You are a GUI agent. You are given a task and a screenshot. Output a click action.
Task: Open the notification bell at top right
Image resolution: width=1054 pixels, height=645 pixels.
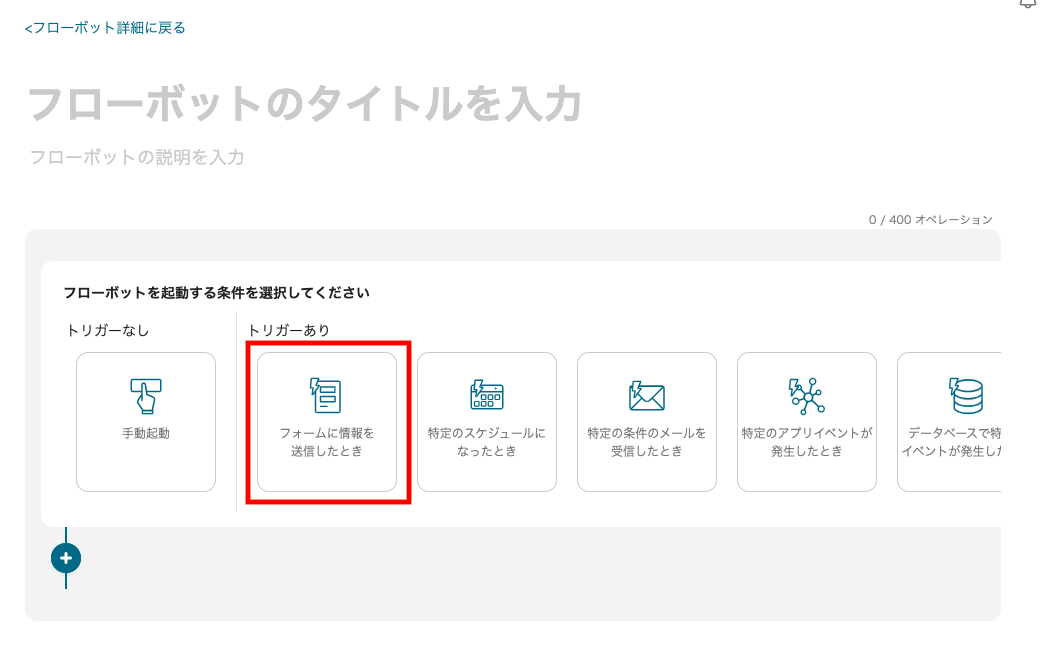pos(1028,4)
